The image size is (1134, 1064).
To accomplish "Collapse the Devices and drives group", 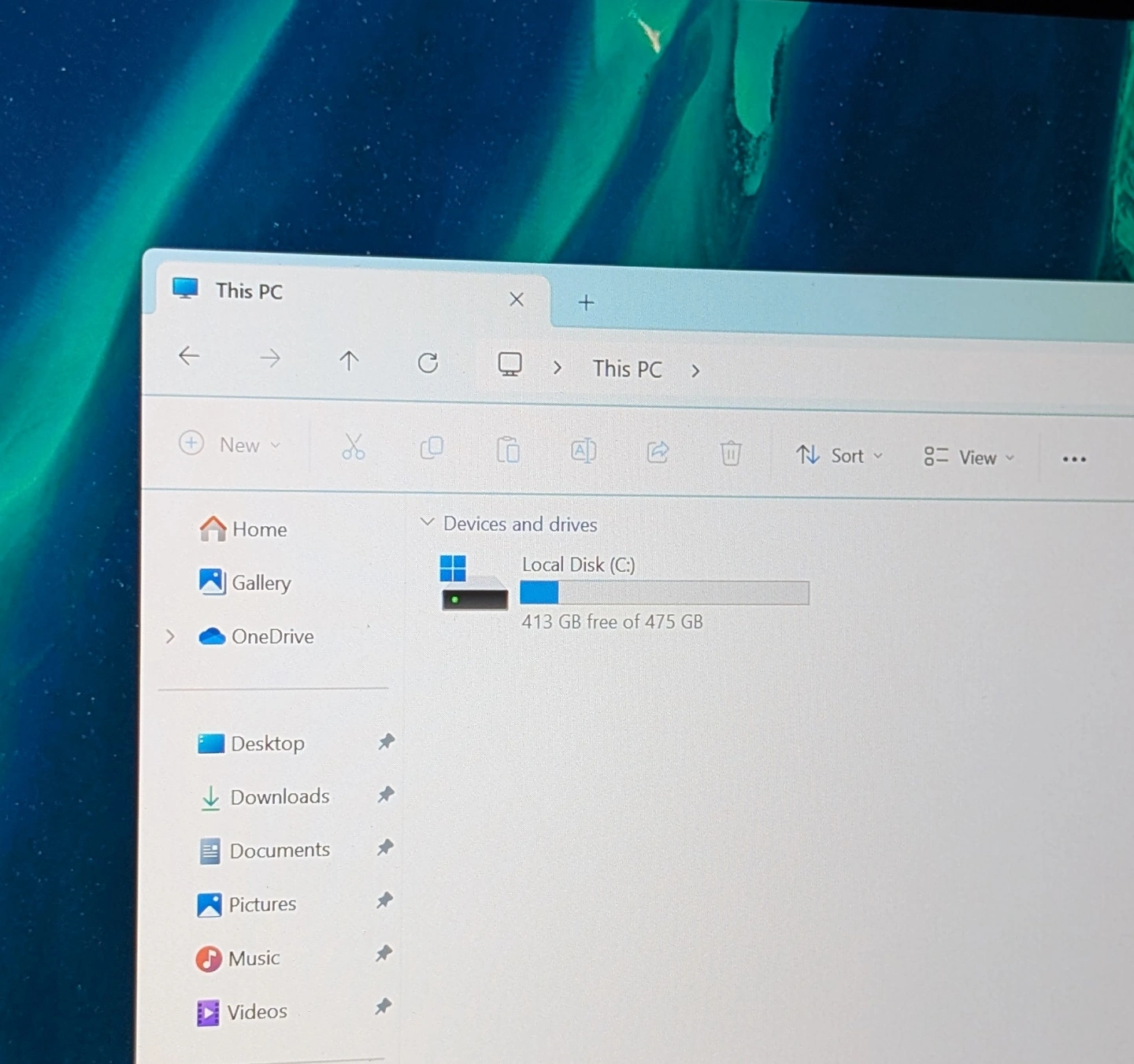I will 427,521.
